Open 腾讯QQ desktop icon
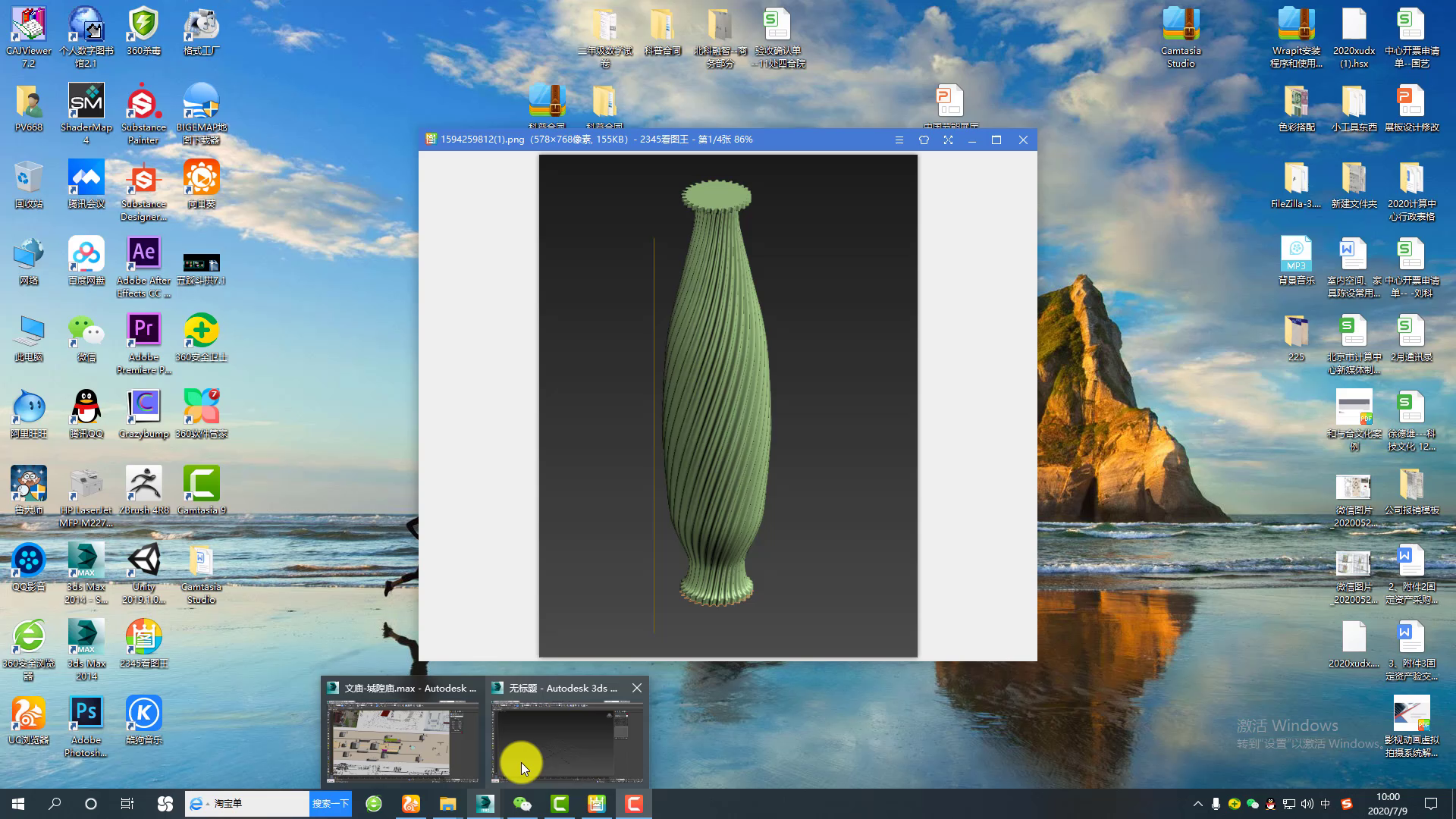 click(86, 413)
